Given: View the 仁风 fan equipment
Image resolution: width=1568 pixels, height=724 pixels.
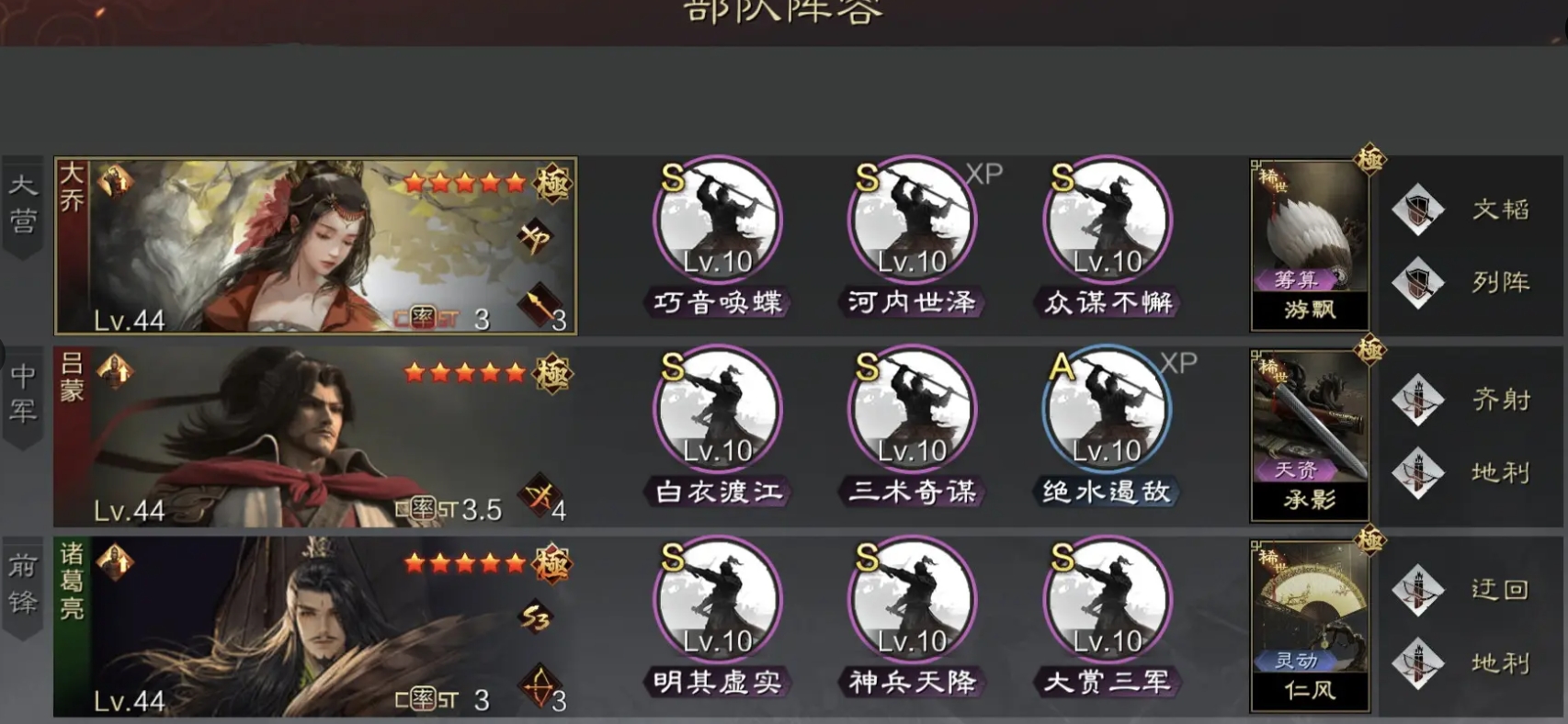Looking at the screenshot, I should pyautogui.click(x=1310, y=626).
